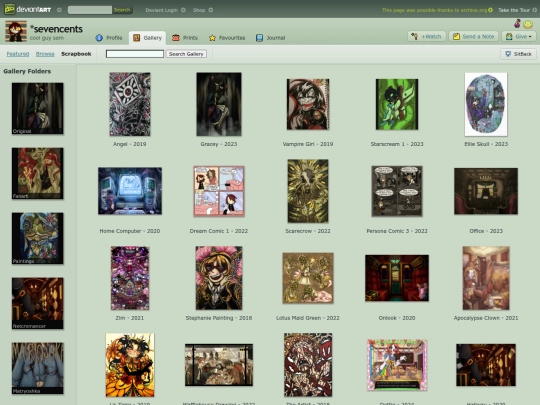Viewport: 540px width, 405px height.
Task: Open the pink-bordered clown classroom thumbnail
Action: tap(397, 365)
